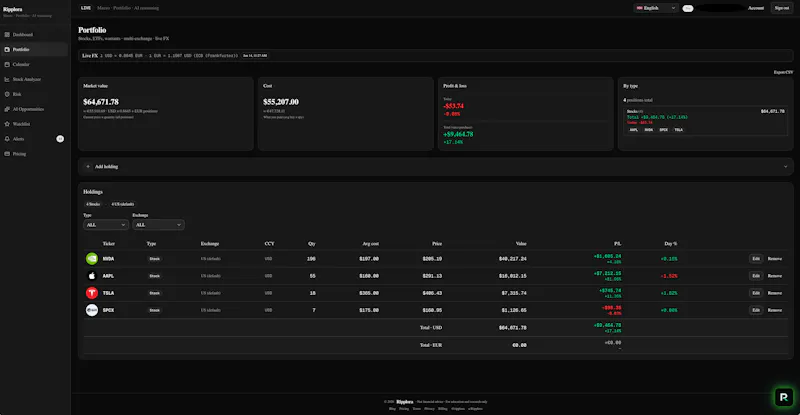Click the Blog link in footer
800x415 pixels.
(392, 409)
